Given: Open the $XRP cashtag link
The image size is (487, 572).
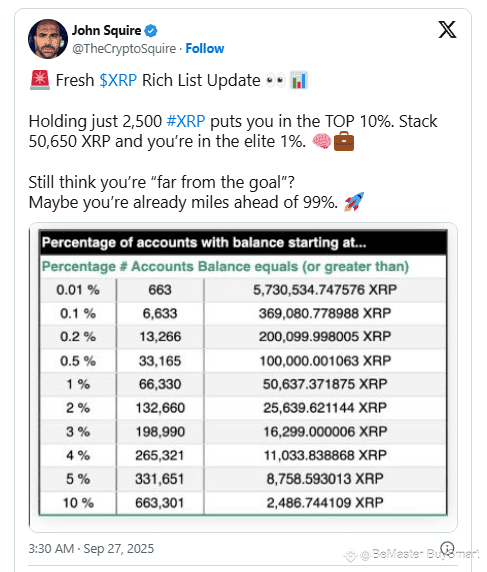Looking at the screenshot, I should point(118,81).
